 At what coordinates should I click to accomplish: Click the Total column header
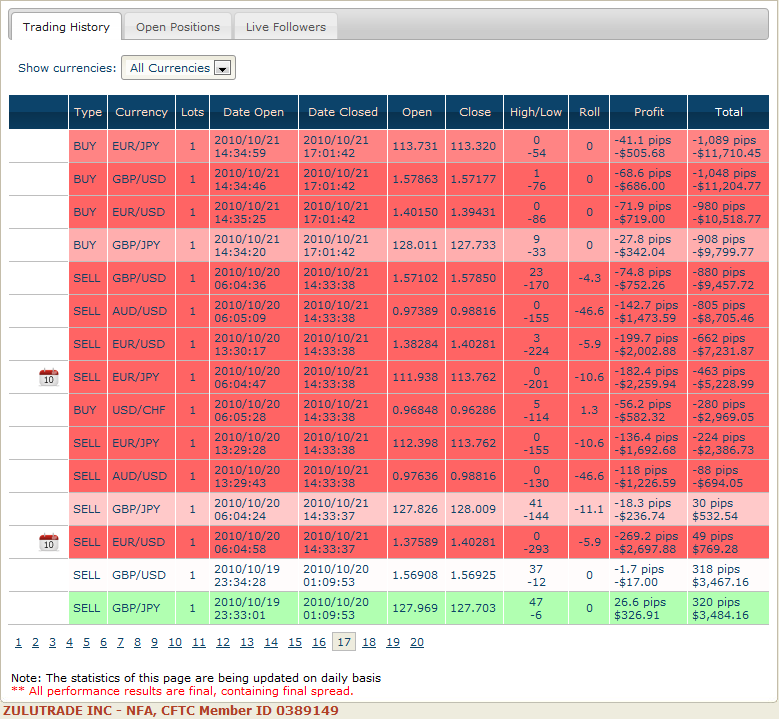728,112
